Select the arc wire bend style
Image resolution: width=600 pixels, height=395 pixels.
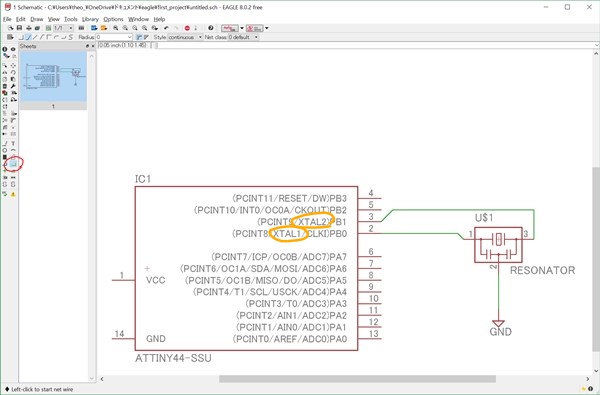pyautogui.click(x=56, y=37)
